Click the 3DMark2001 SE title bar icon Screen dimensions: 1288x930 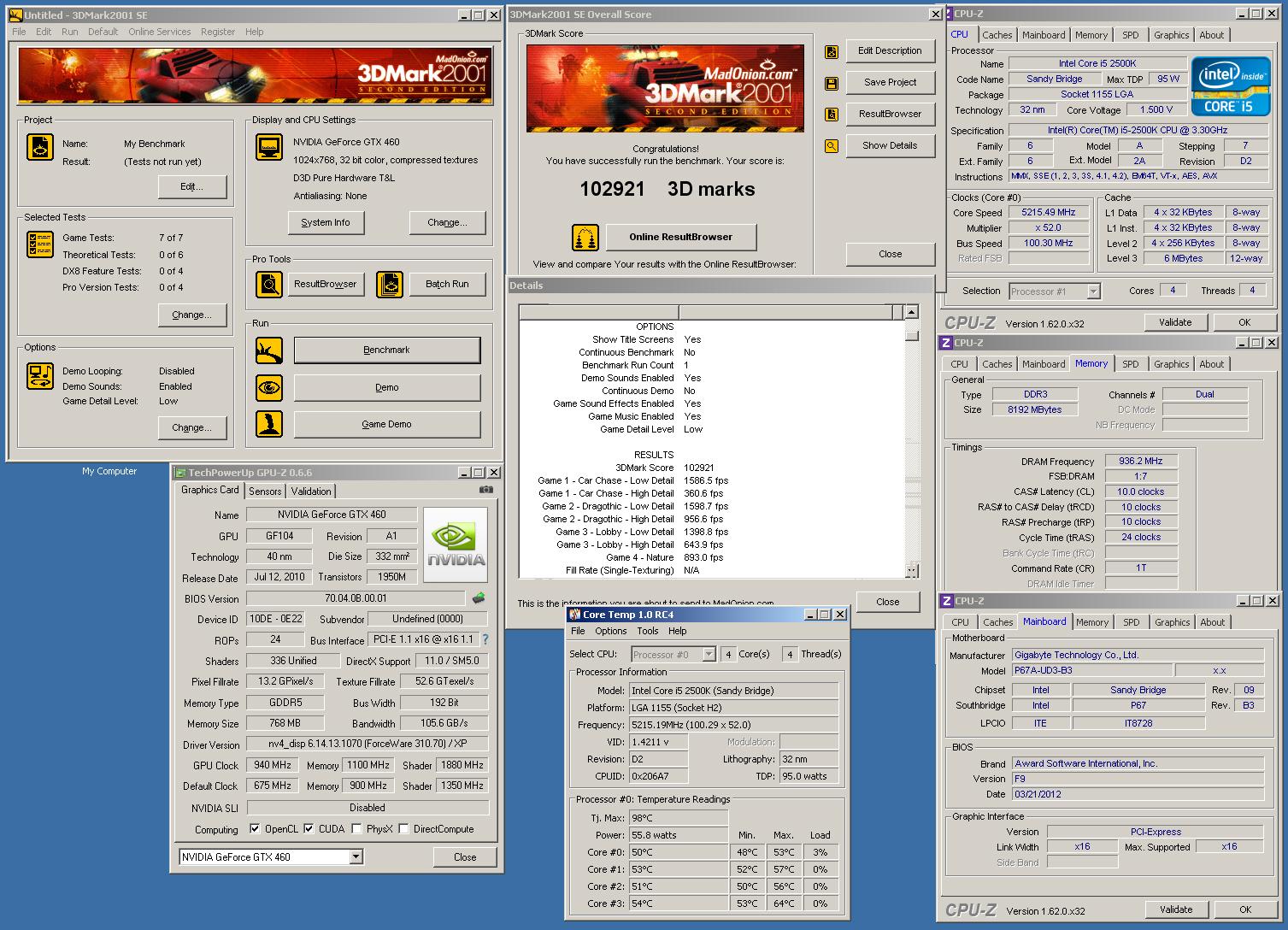[x=15, y=15]
